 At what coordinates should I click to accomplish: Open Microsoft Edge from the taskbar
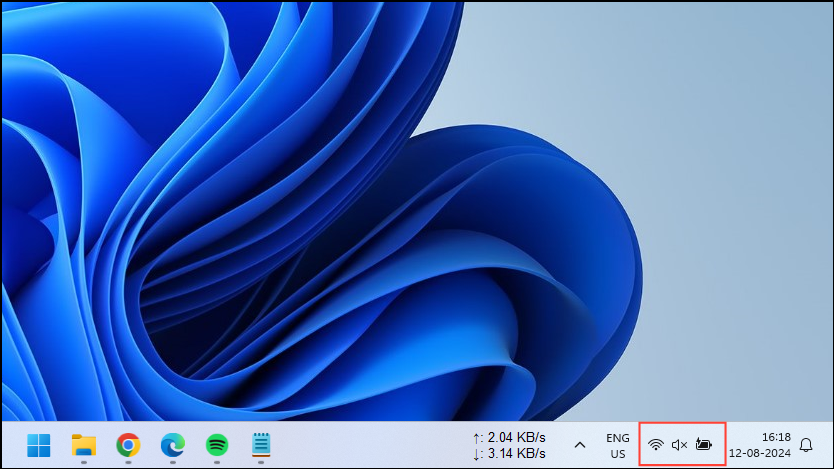pos(173,445)
